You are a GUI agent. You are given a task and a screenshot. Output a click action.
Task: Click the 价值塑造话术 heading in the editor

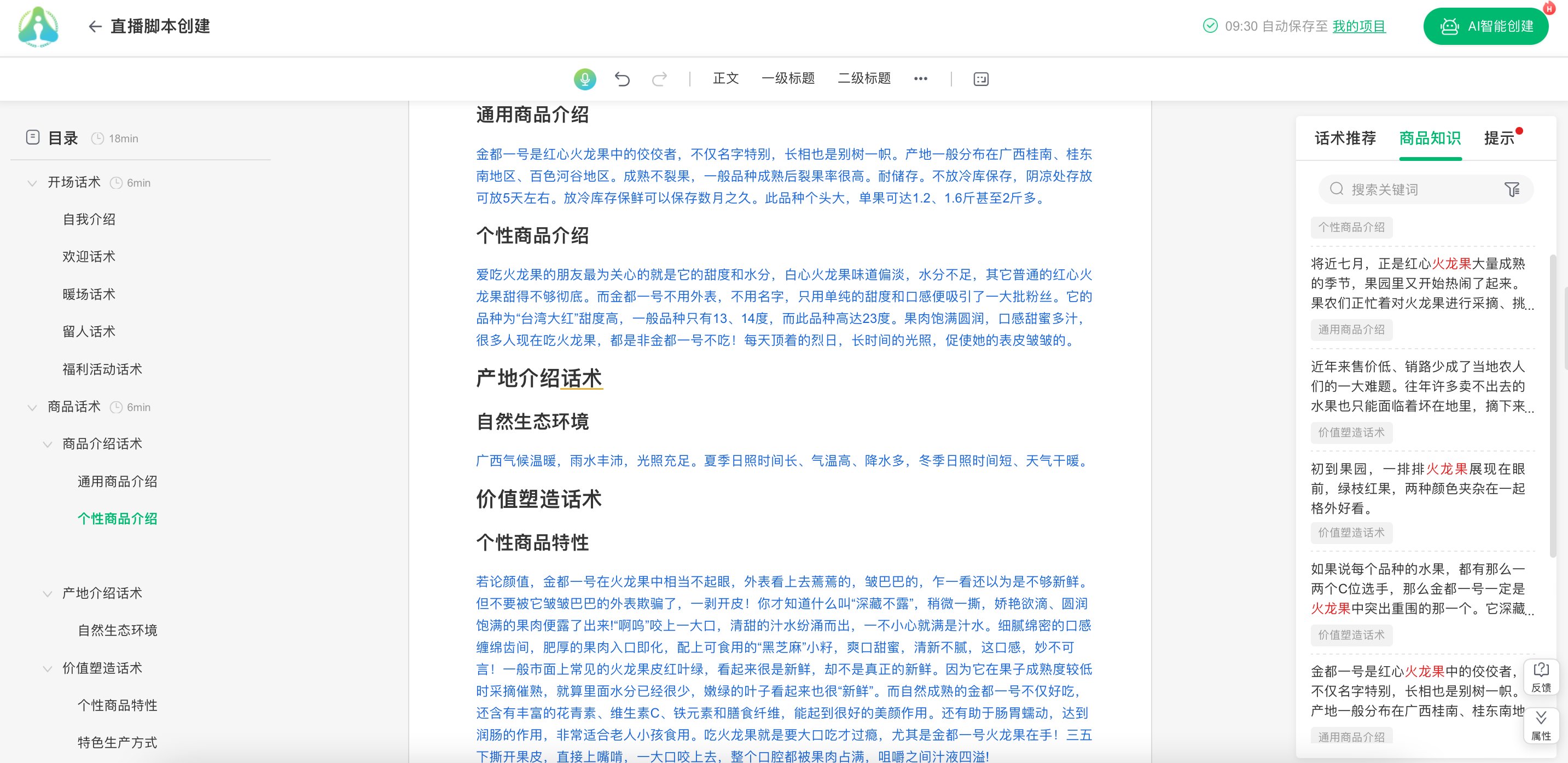539,499
